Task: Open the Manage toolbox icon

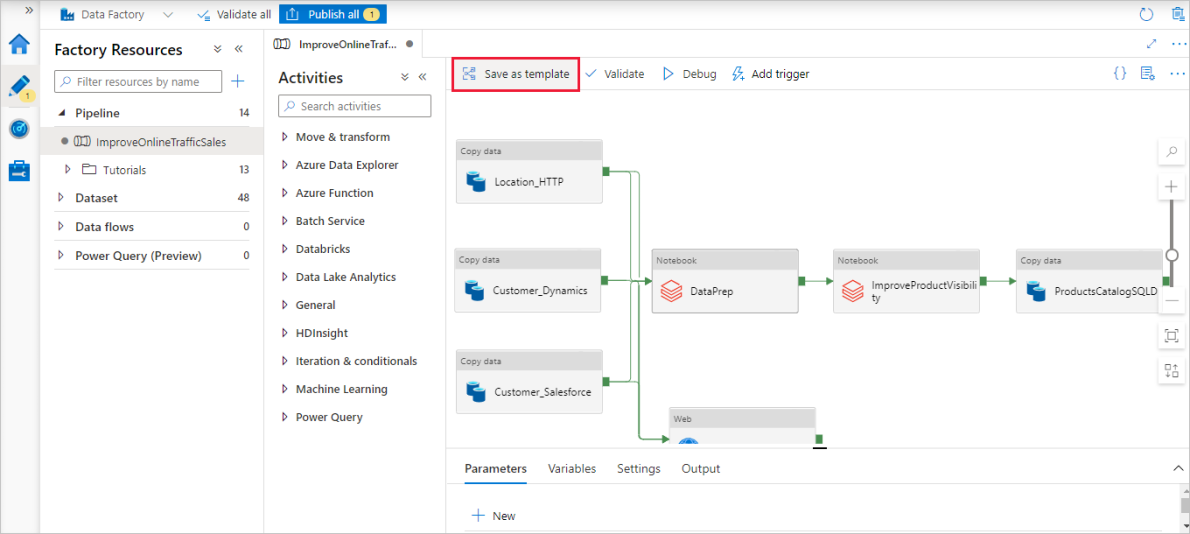Action: click(x=19, y=171)
